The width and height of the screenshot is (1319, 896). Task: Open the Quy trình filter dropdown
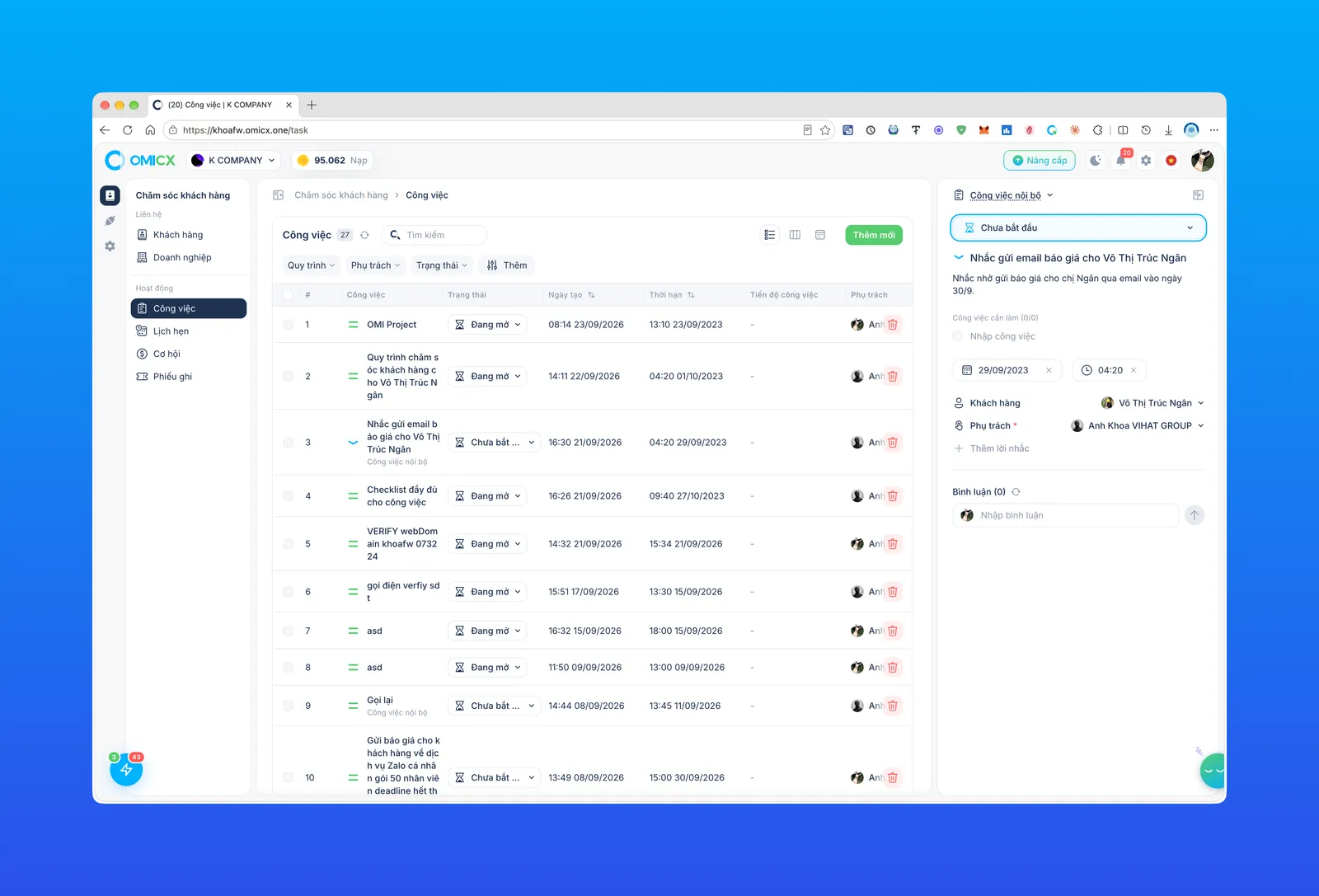(x=311, y=265)
